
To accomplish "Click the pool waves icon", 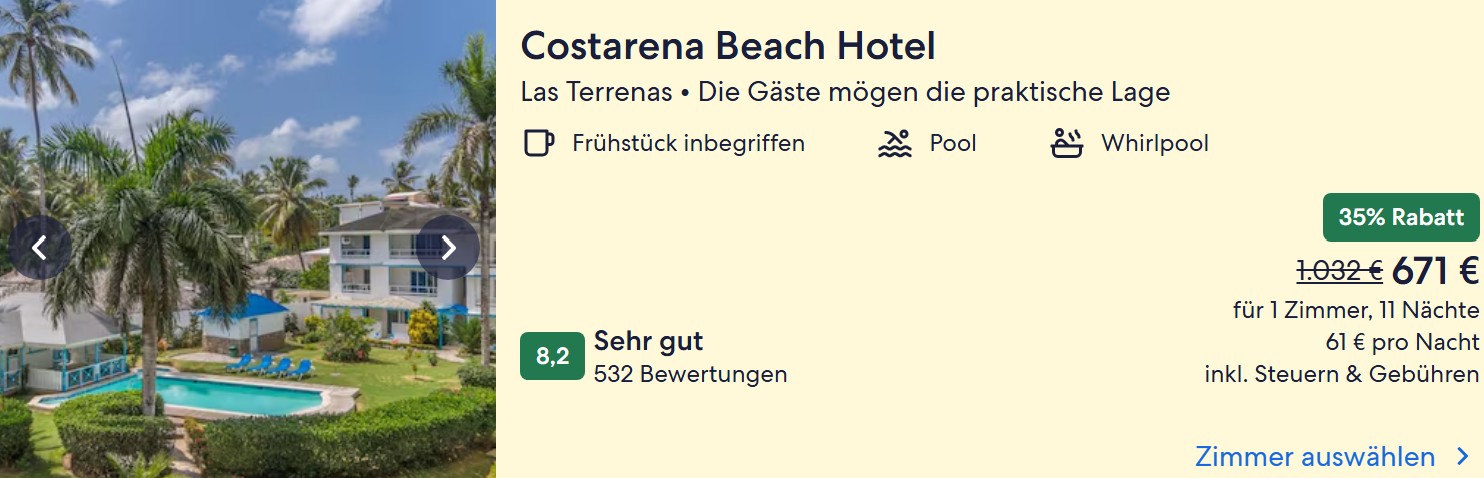I will pos(895,144).
